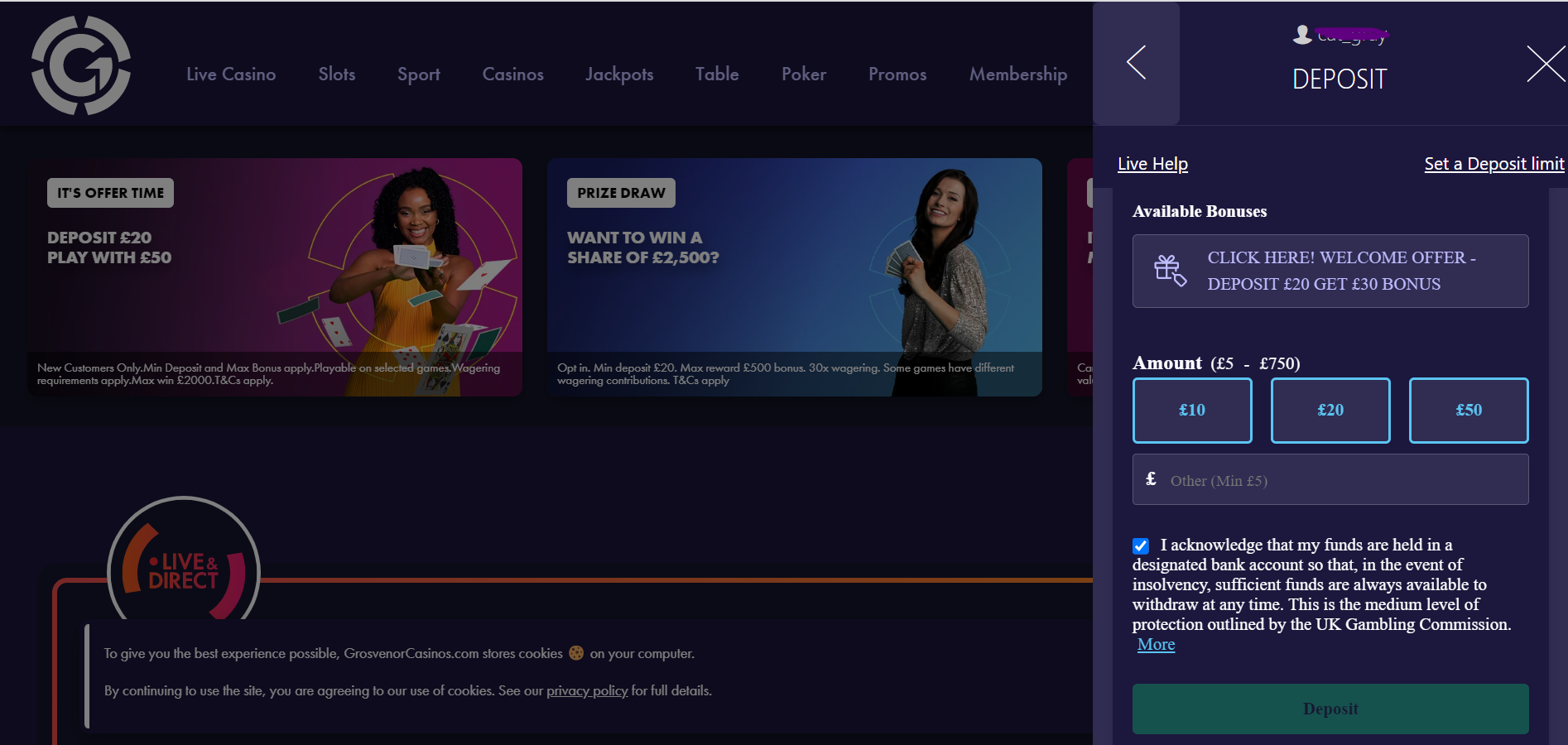Open the Casinos menu item

(513, 74)
